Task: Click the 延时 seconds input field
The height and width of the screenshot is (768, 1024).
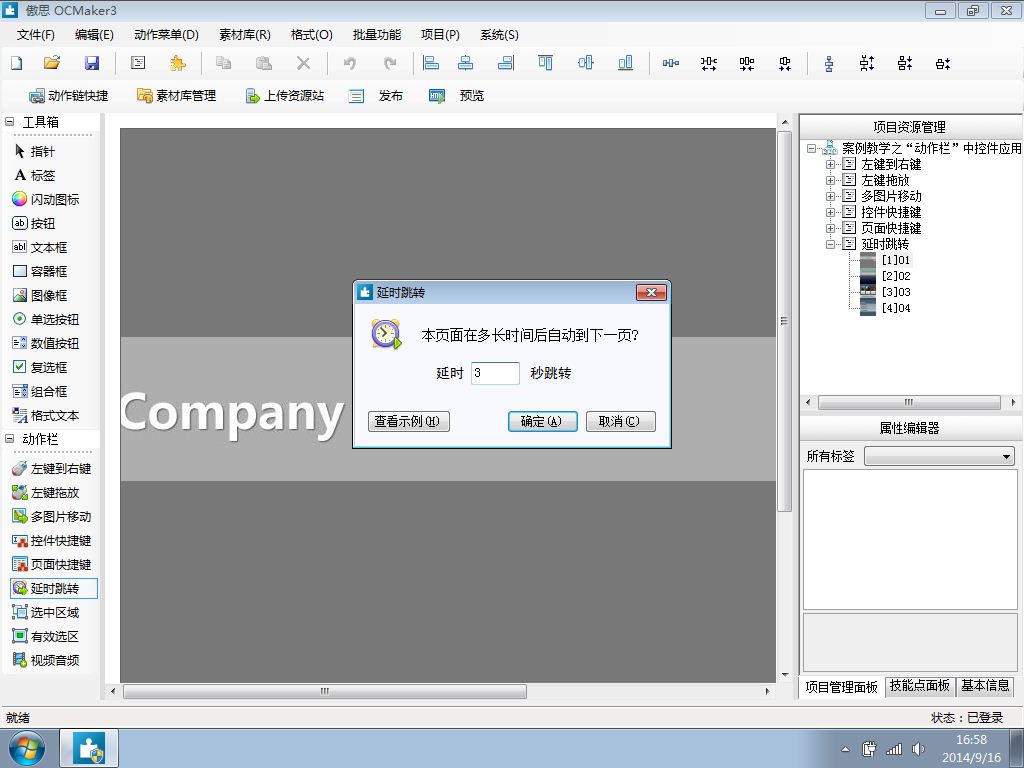Action: click(495, 373)
